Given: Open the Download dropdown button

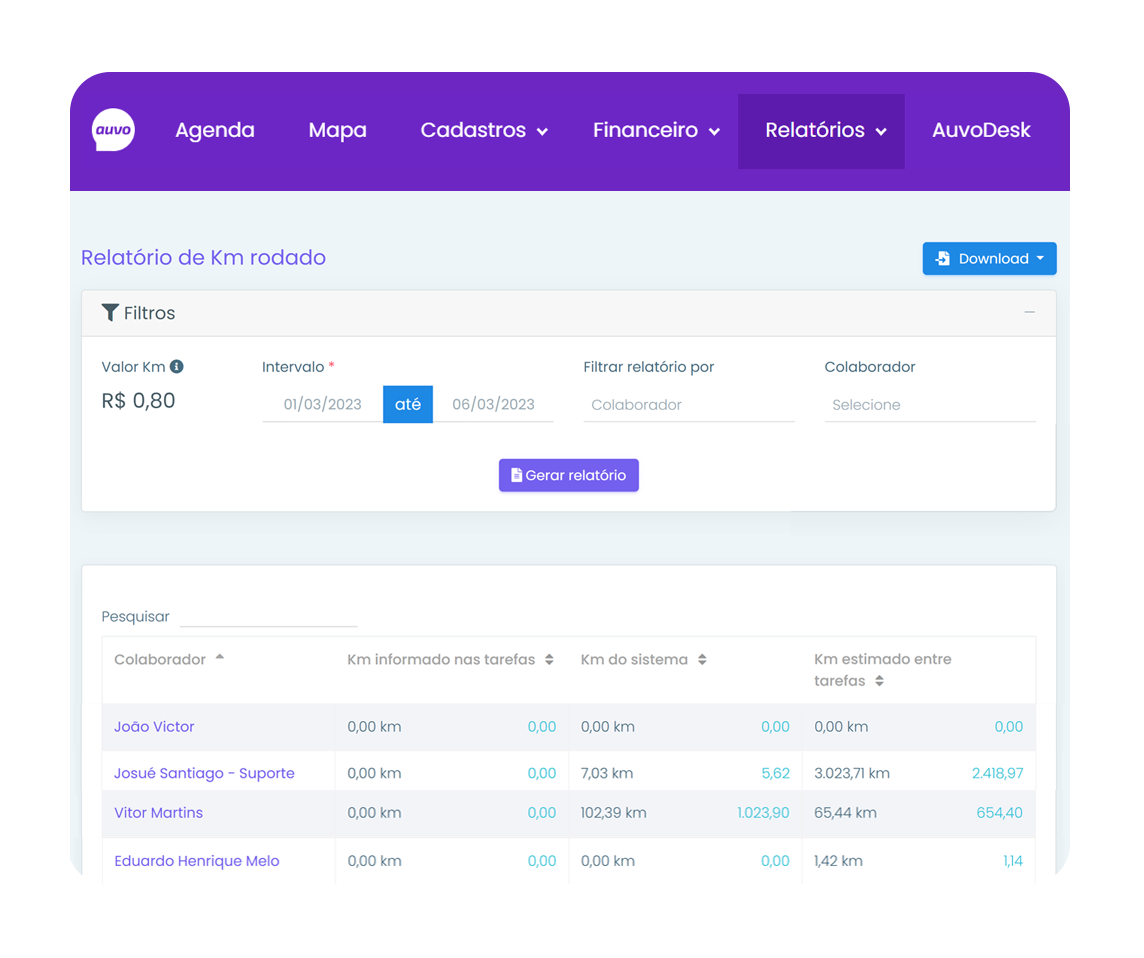Looking at the screenshot, I should coord(989,259).
